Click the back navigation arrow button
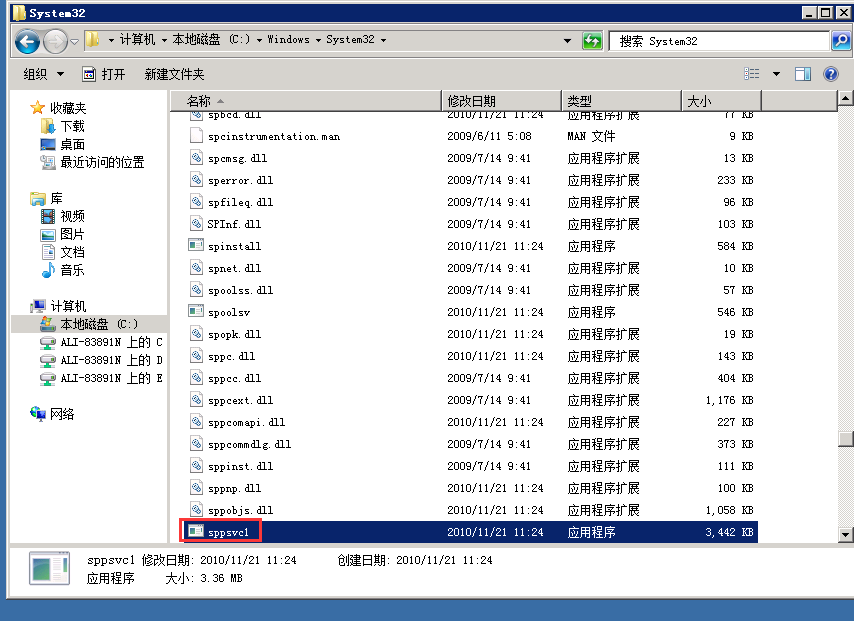This screenshot has width=854, height=621. (28, 41)
